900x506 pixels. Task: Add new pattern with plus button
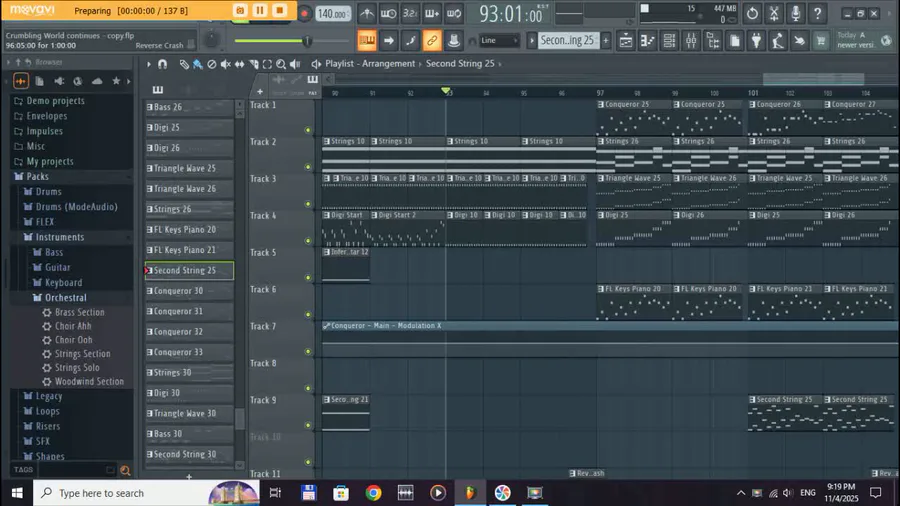606,41
